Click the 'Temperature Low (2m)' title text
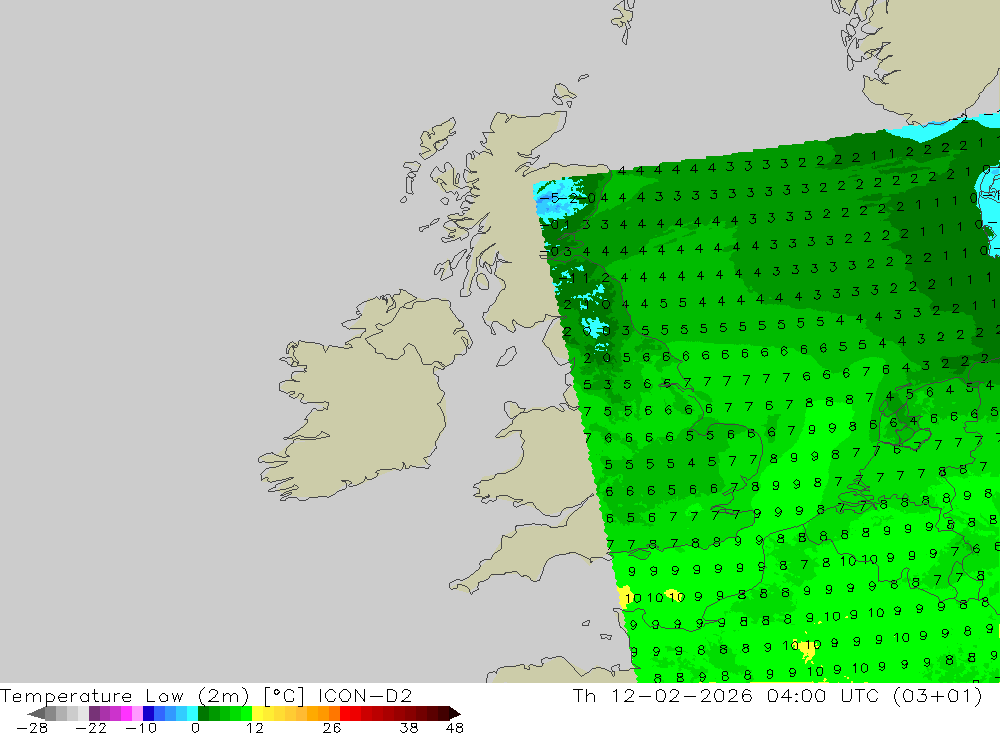1000x733 pixels. coord(124,695)
